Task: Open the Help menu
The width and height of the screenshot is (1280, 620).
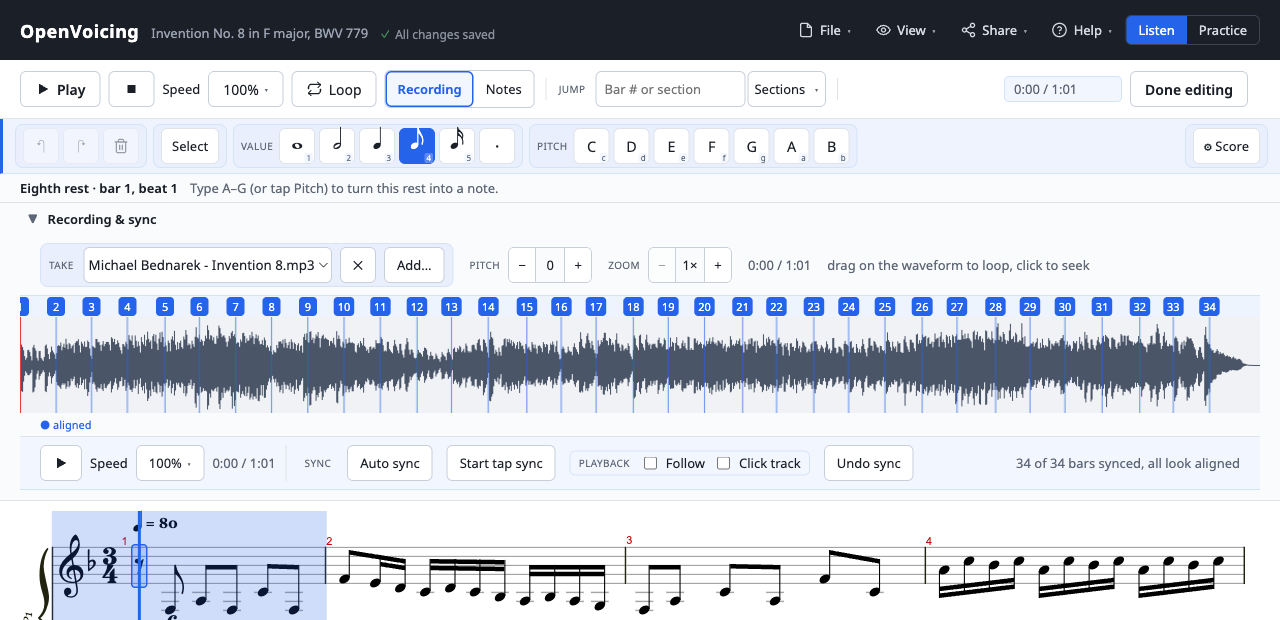Action: (1082, 30)
